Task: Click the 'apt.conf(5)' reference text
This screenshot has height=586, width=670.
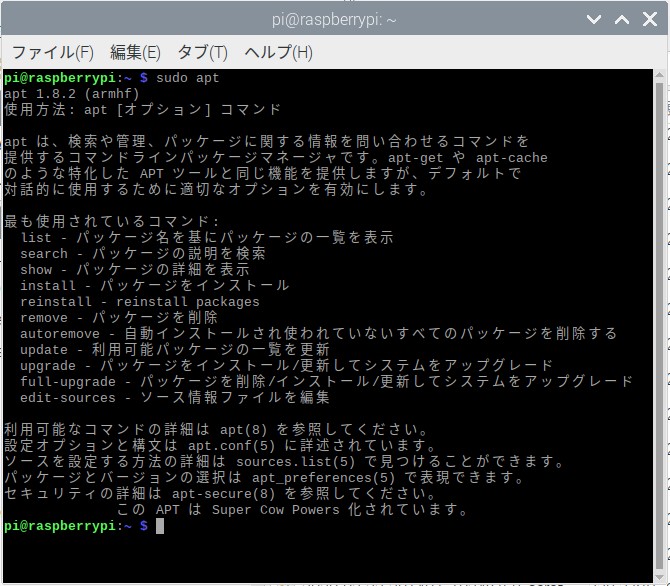Action: pyautogui.click(x=232, y=446)
